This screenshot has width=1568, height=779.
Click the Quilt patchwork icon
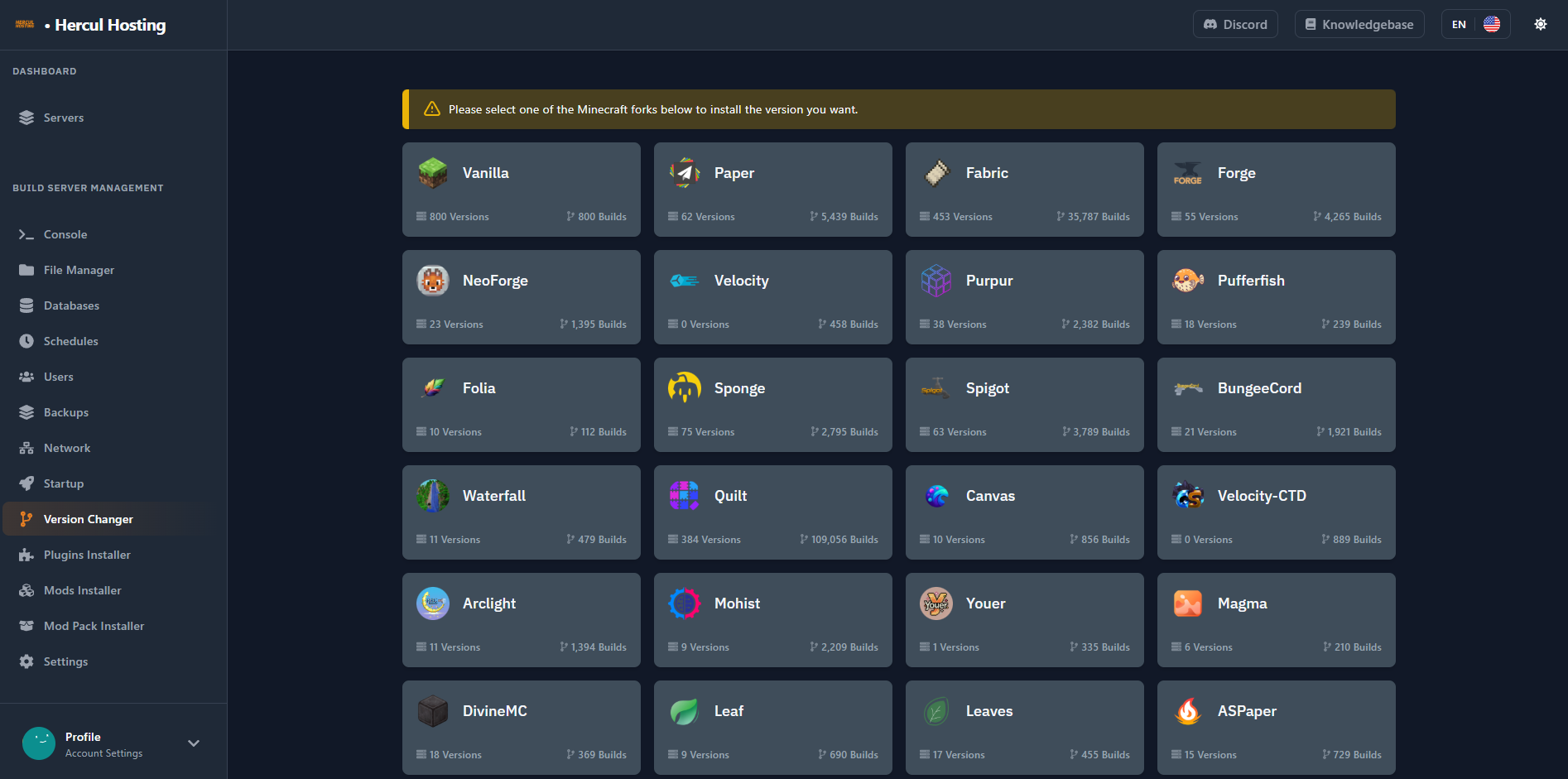(x=684, y=496)
